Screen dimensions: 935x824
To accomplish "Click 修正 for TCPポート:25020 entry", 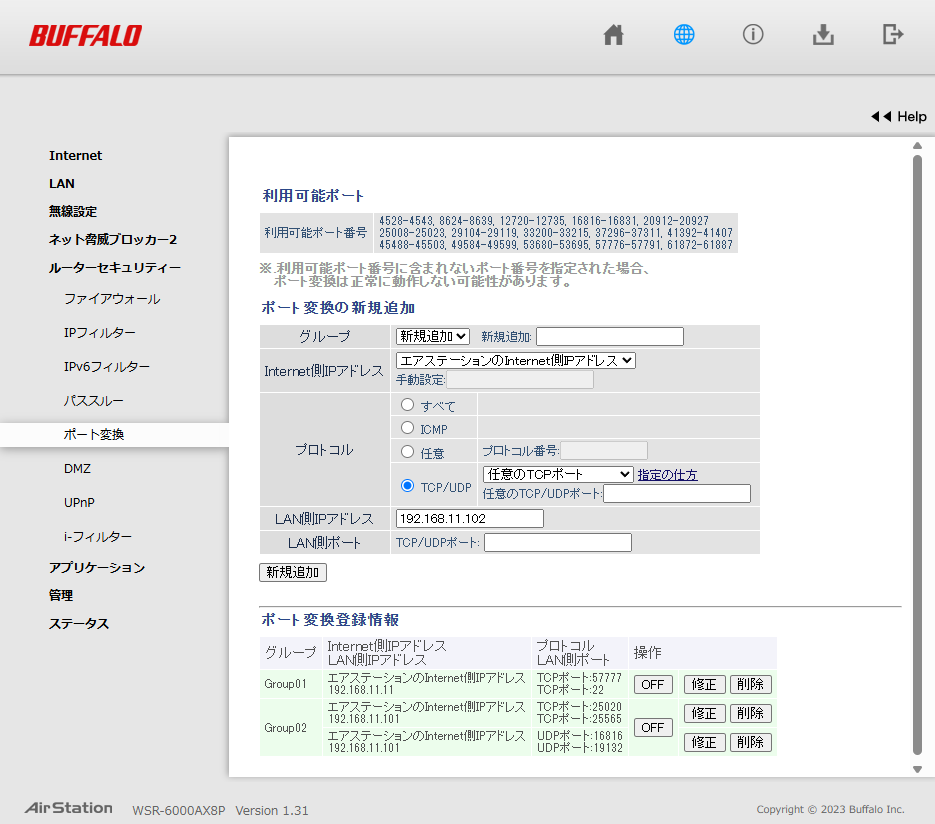I will point(704,713).
